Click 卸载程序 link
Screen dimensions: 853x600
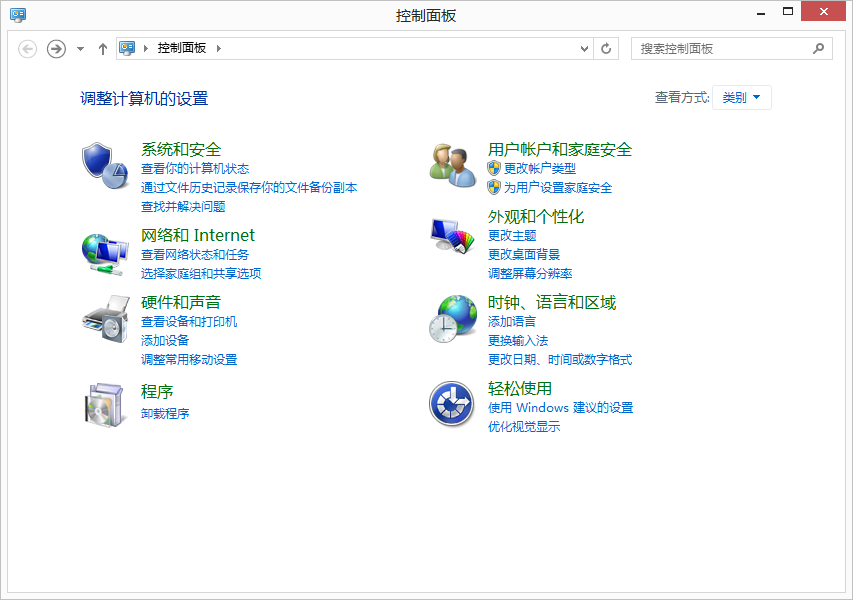tap(165, 413)
